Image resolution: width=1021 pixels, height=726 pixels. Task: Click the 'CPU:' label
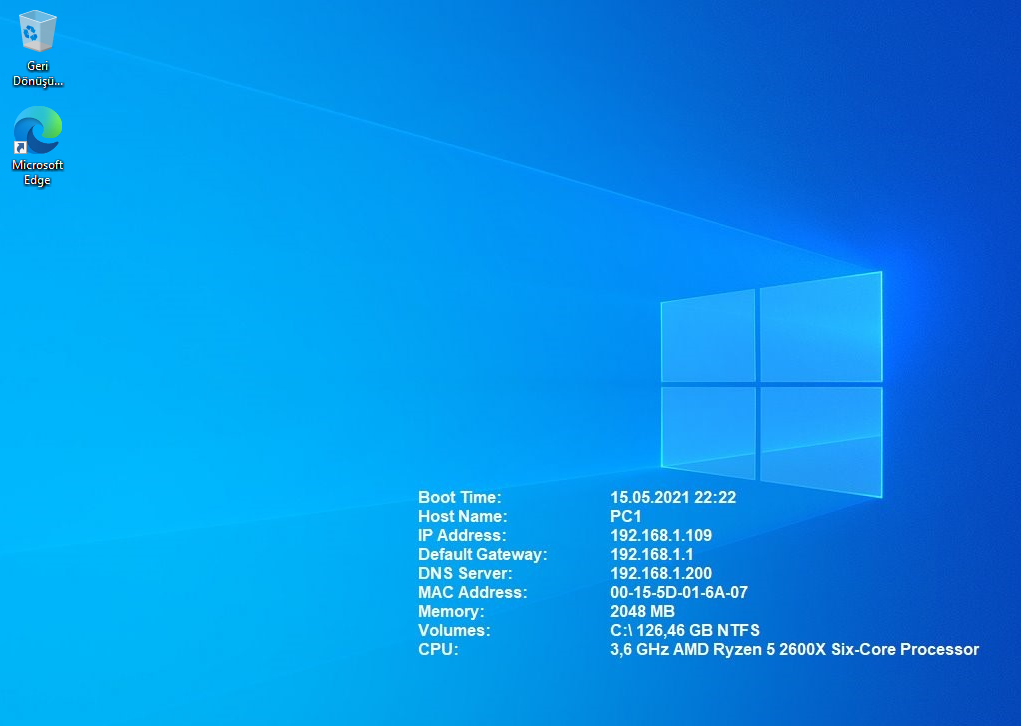pyautogui.click(x=438, y=649)
